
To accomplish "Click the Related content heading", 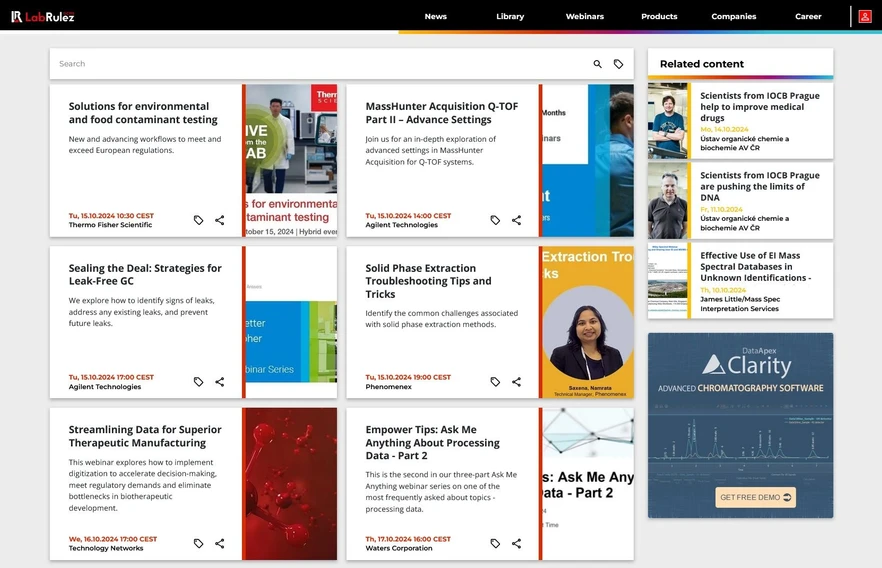I will 701,64.
